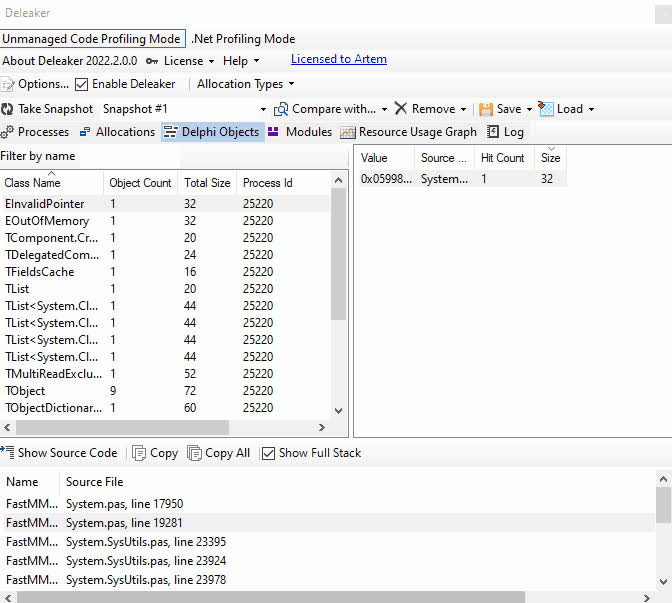Expand the Remove dropdown arrow
Screen dimensions: 672x603
(463, 110)
